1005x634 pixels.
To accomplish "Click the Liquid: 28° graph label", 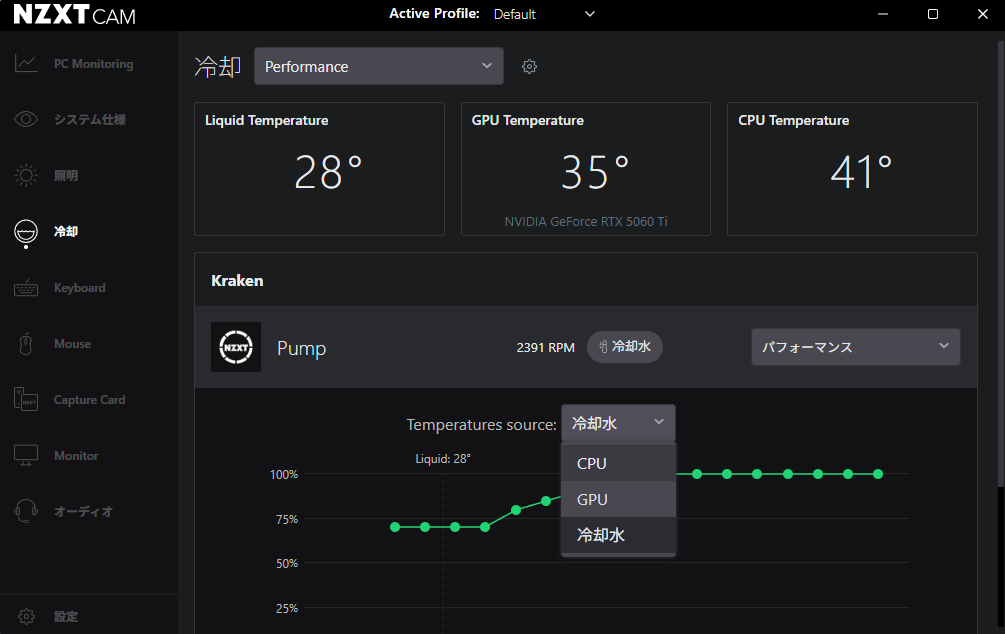I will pos(443,458).
